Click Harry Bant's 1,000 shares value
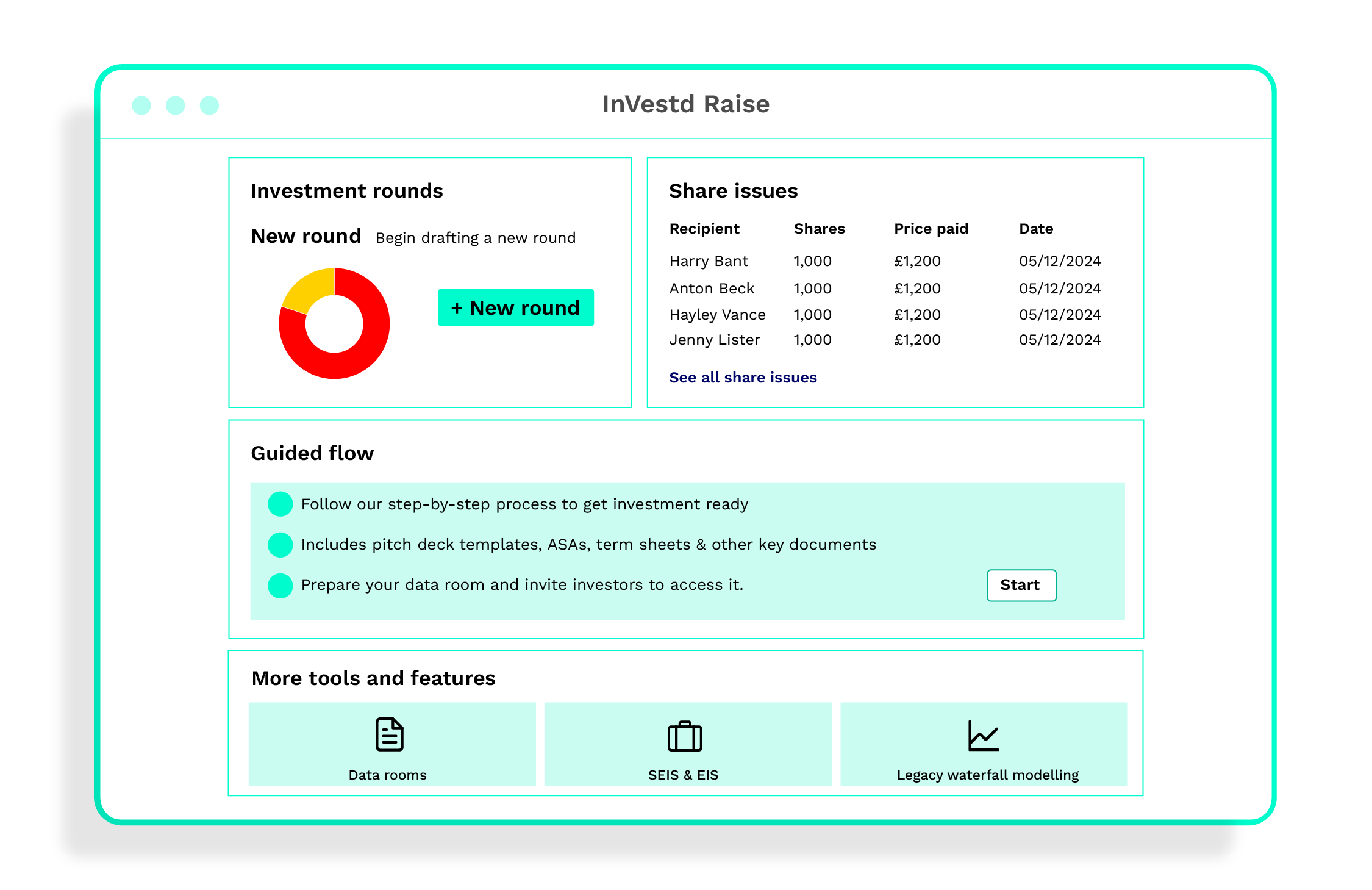Viewport: 1372px width, 890px height. click(x=812, y=261)
